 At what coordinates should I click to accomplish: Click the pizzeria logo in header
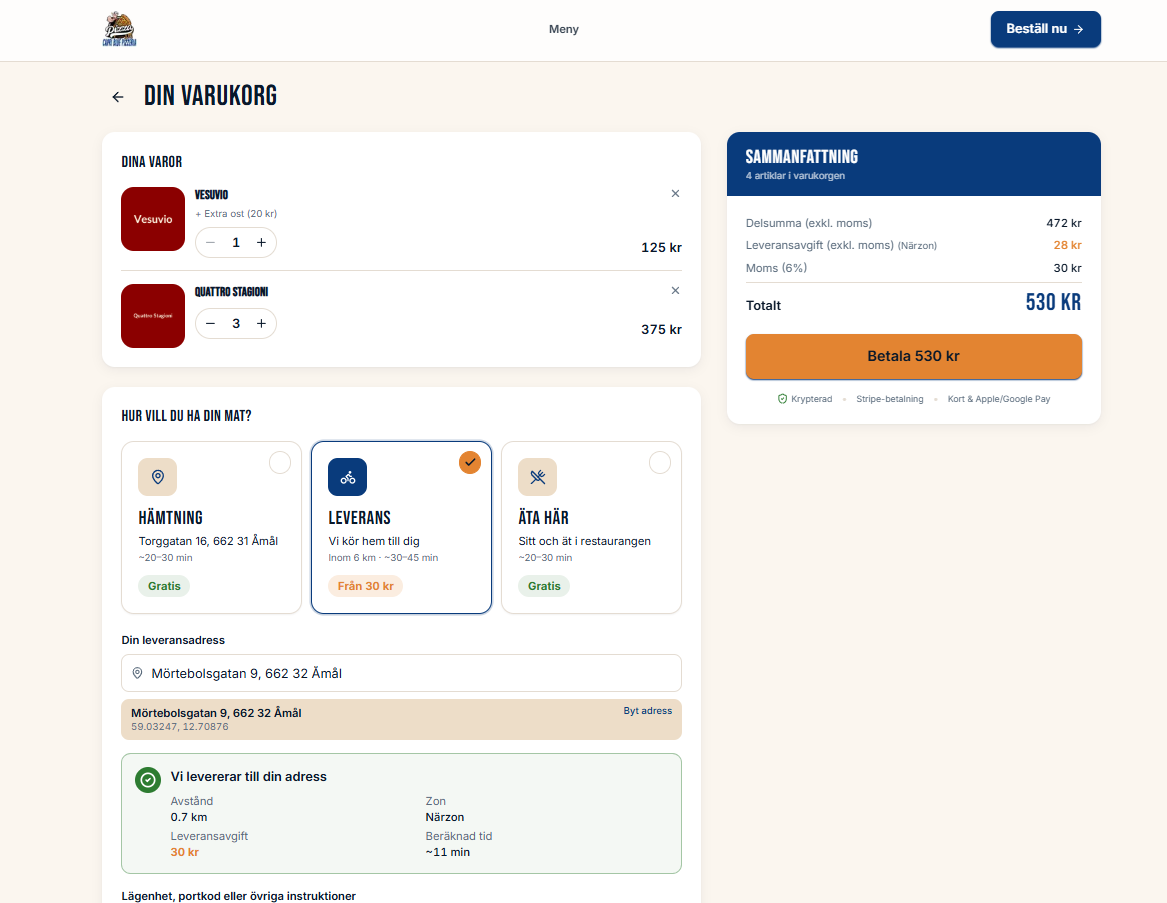click(119, 29)
